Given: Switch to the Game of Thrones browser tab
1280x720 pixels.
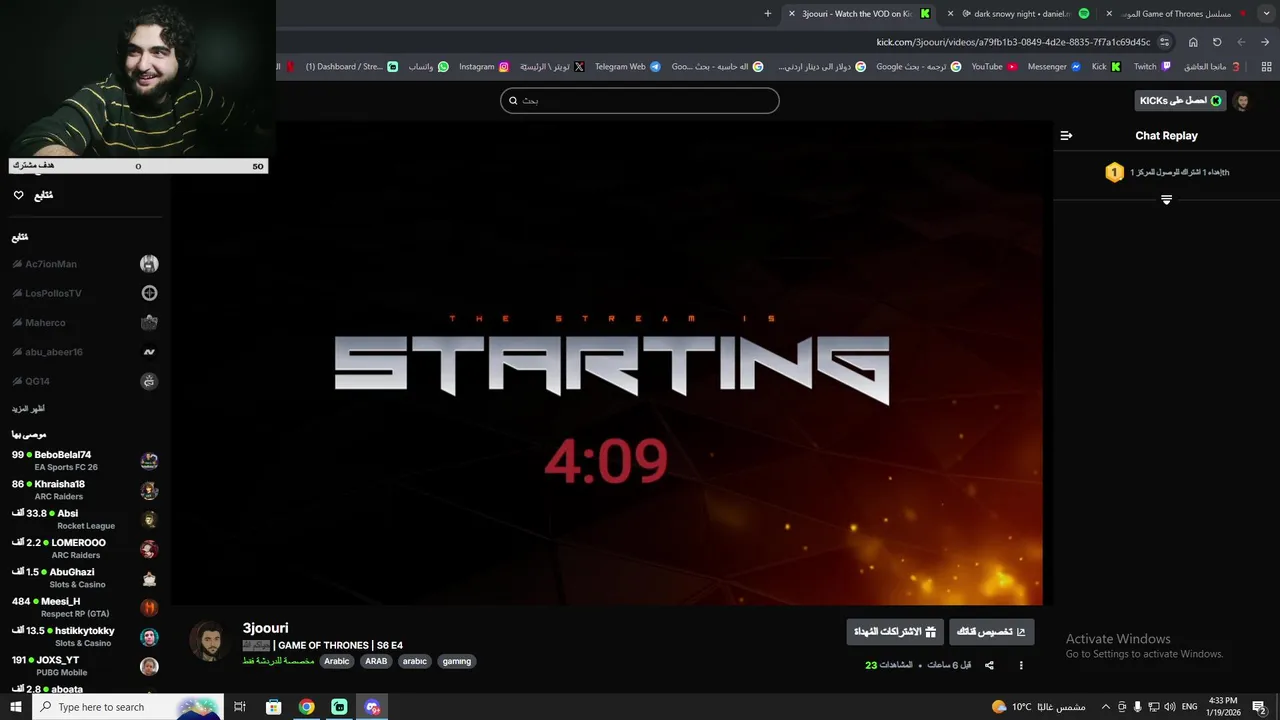Looking at the screenshot, I should click(1178, 14).
